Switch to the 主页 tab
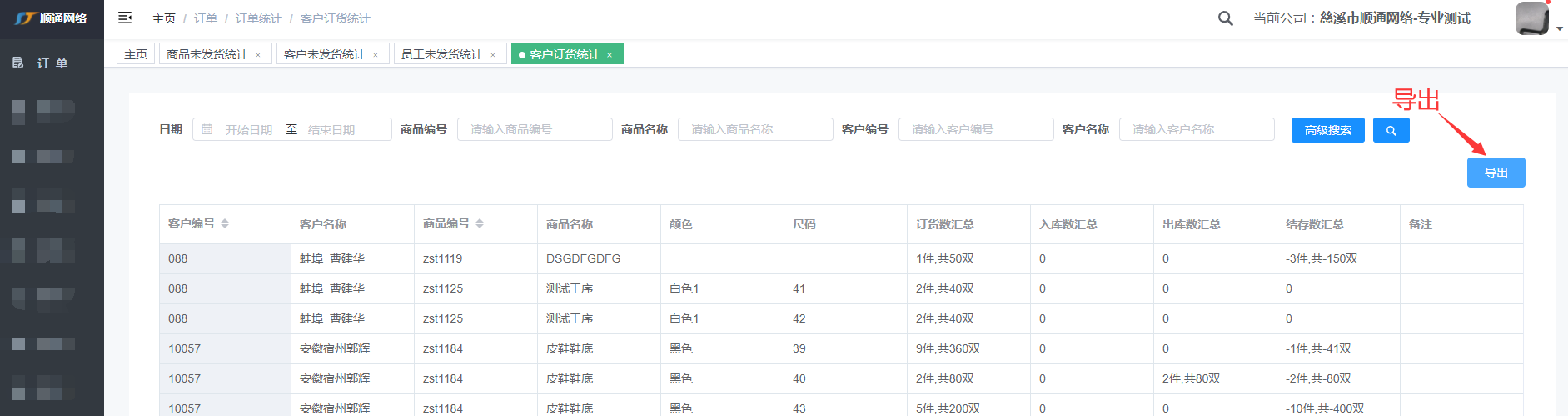 coord(136,54)
